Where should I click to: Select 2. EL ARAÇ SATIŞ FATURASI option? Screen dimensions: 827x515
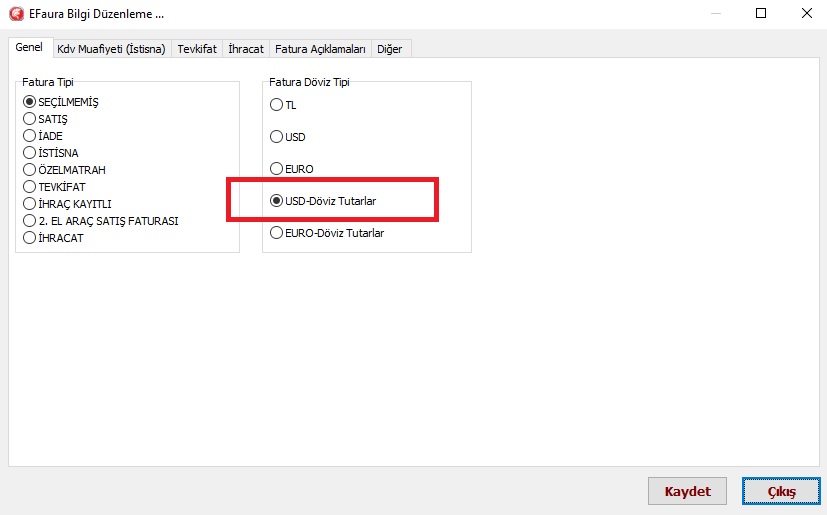point(30,221)
